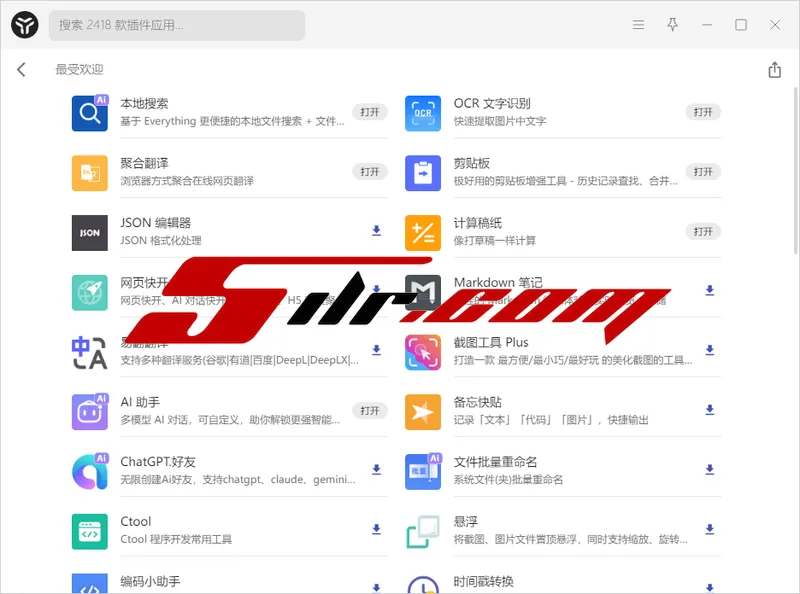The image size is (800, 594).
Task: Open the AI 助手 title text
Action: click(x=140, y=402)
